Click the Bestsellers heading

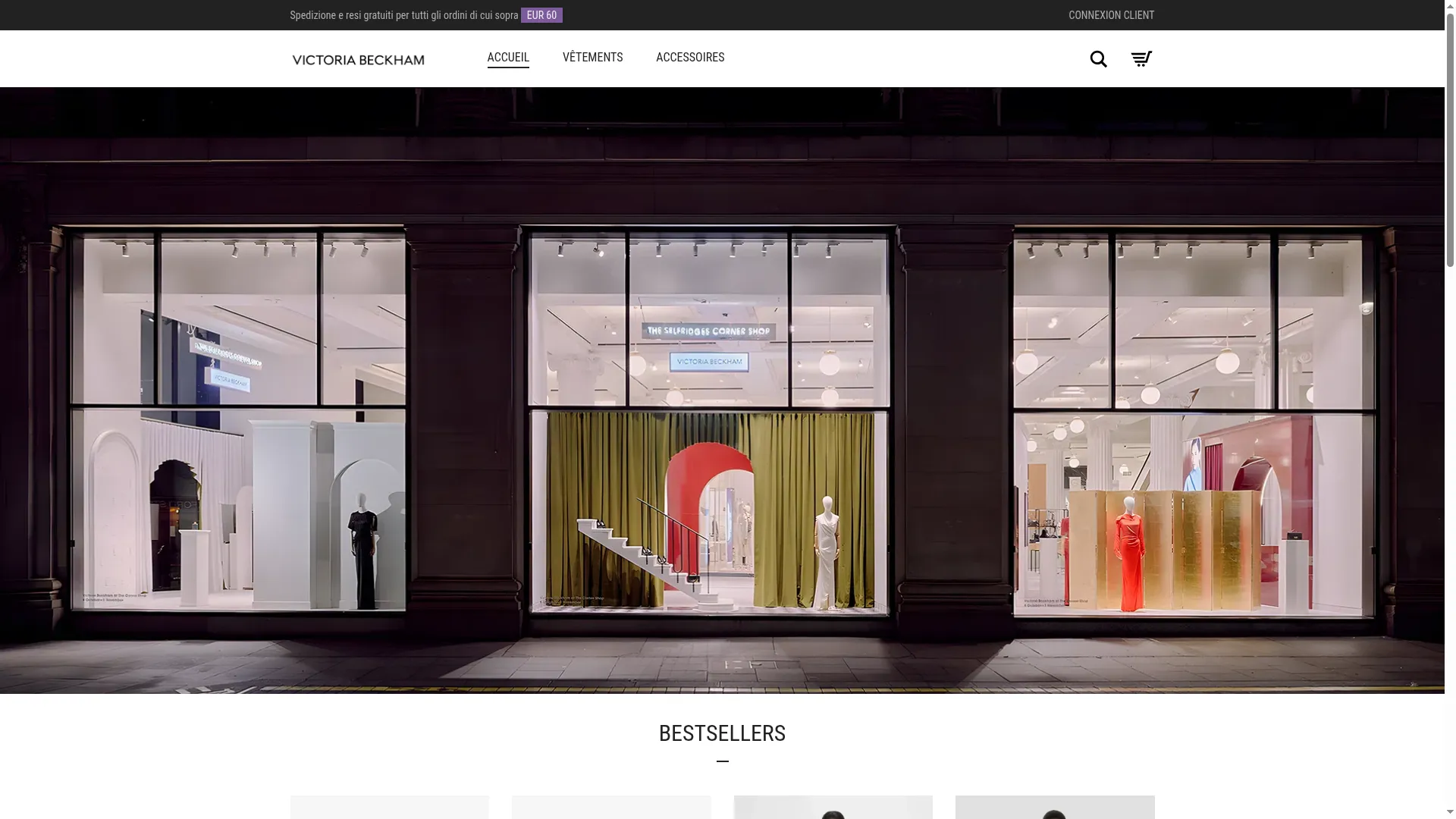[722, 733]
